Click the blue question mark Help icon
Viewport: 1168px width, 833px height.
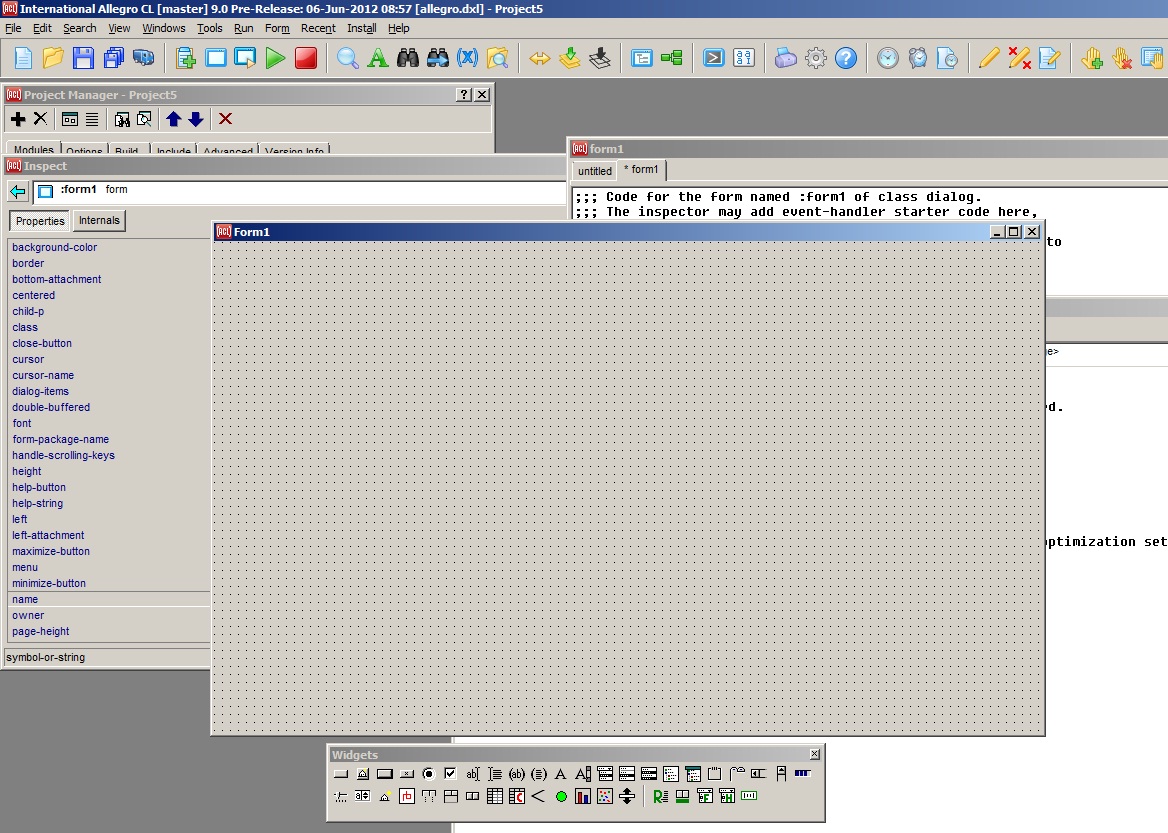pyautogui.click(x=846, y=58)
